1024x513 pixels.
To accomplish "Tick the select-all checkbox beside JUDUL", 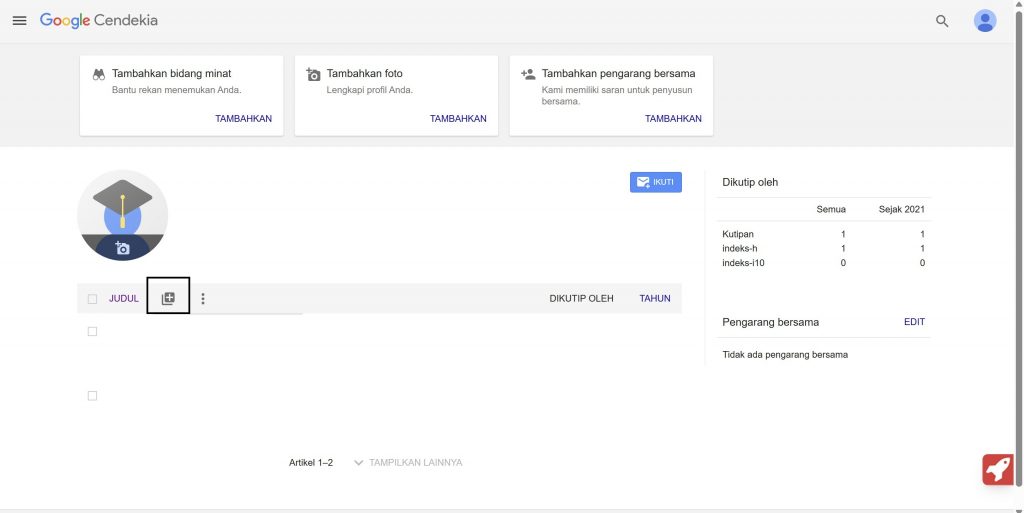I will (92, 299).
